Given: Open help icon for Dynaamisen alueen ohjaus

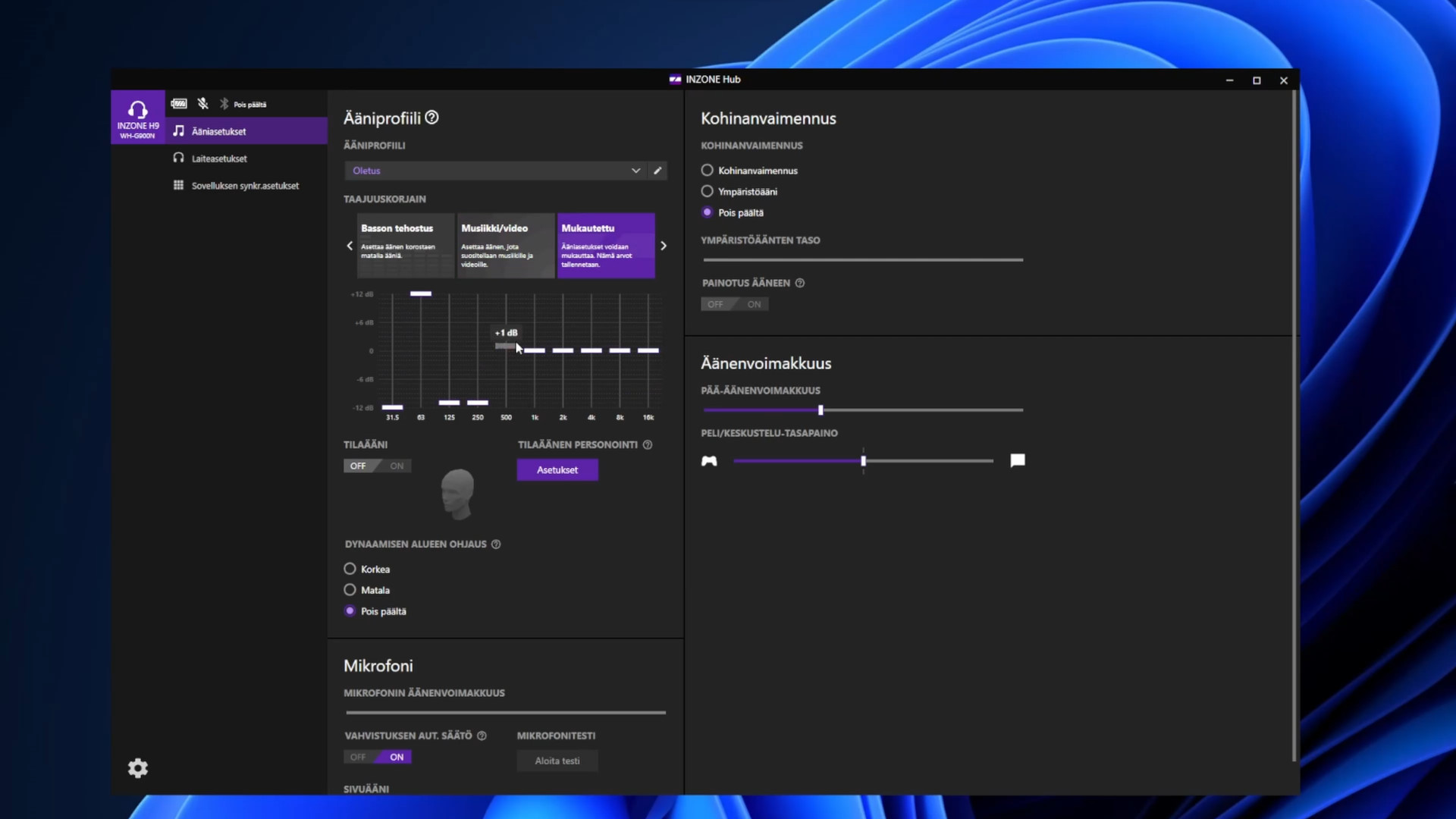Looking at the screenshot, I should (496, 544).
